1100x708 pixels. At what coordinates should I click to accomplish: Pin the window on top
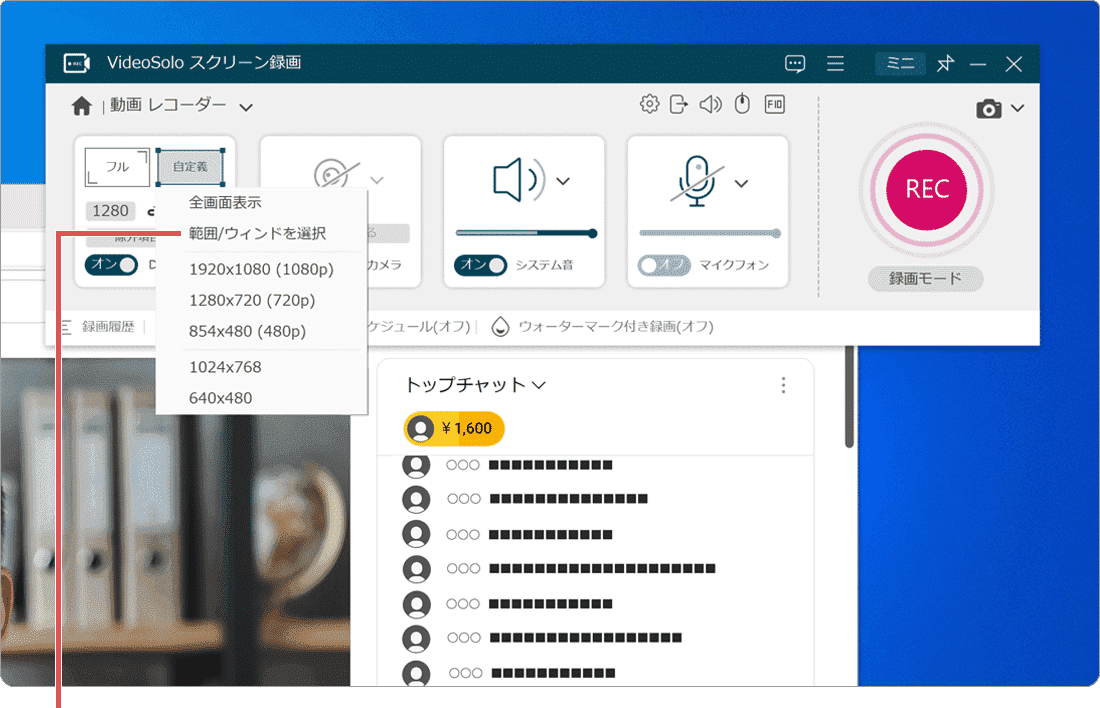(x=944, y=63)
